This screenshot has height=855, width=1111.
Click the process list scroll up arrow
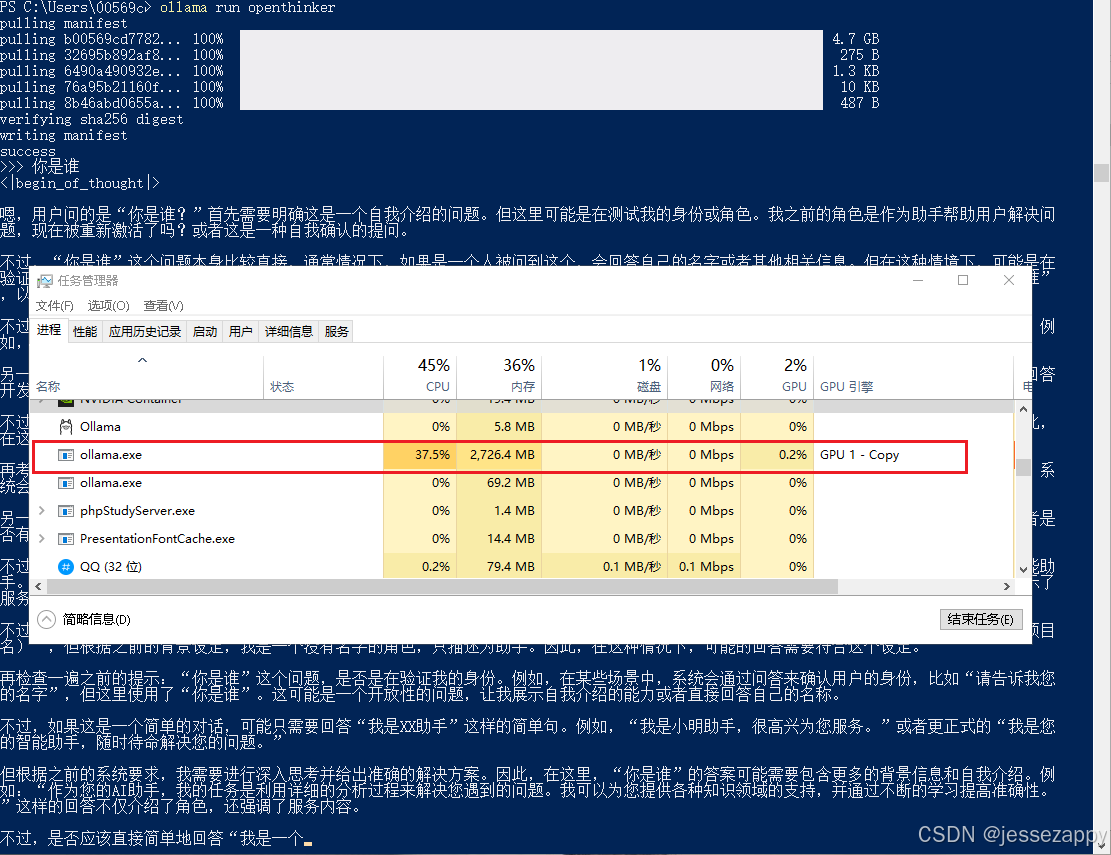click(1023, 409)
